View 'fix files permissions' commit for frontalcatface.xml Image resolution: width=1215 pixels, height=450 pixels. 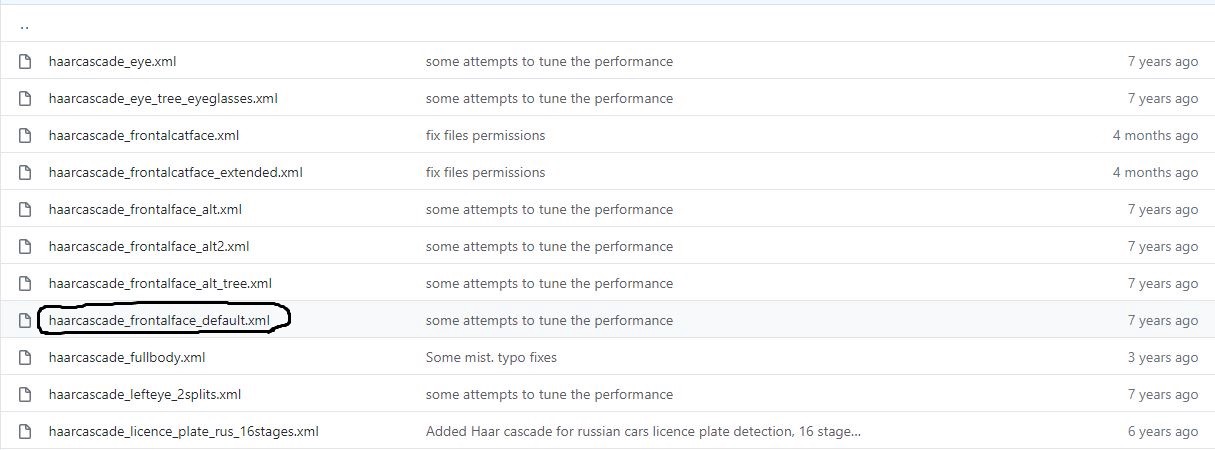(485, 135)
